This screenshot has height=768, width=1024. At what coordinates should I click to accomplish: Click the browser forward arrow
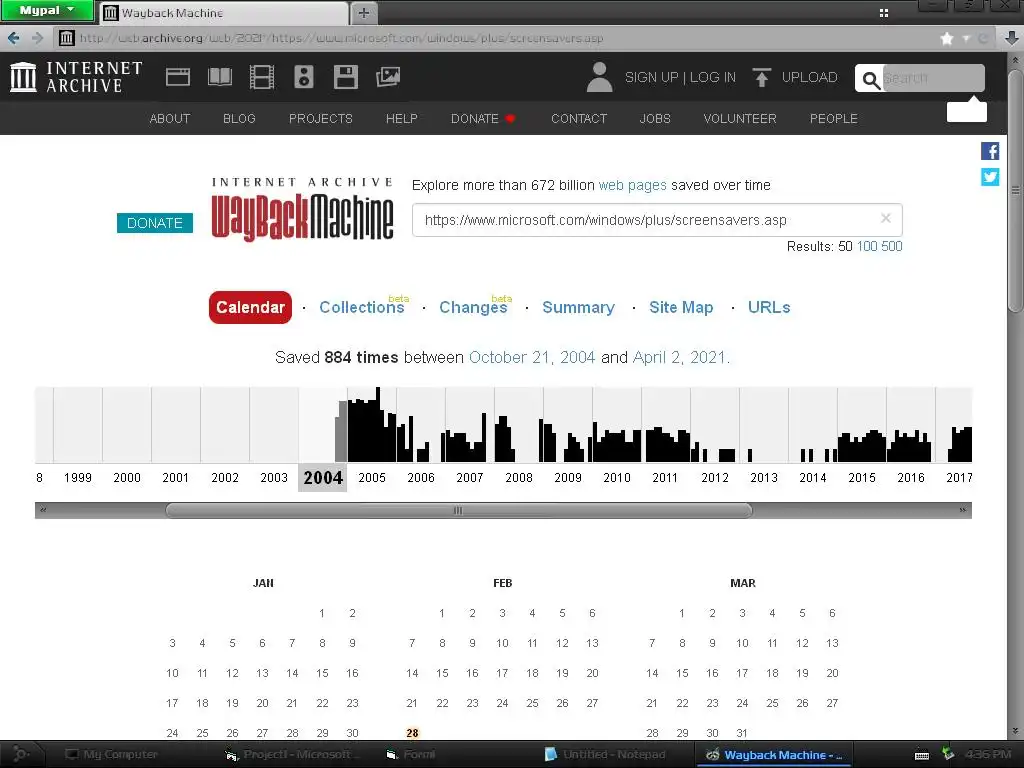[x=37, y=38]
